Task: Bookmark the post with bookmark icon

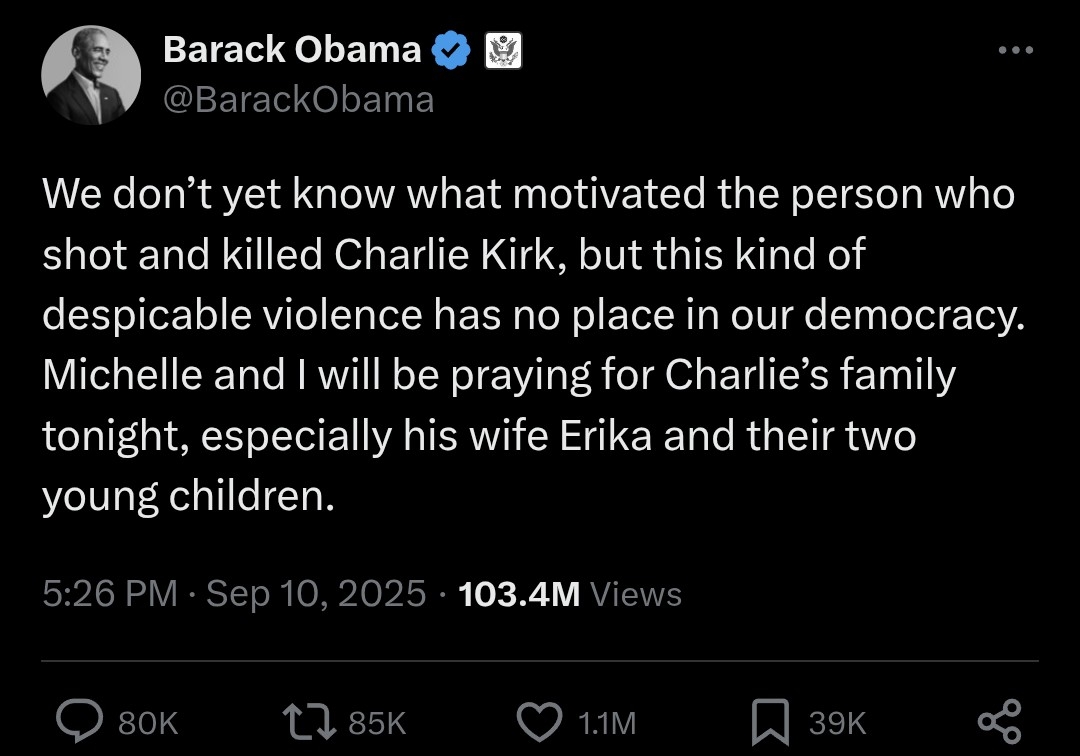Action: point(770,721)
